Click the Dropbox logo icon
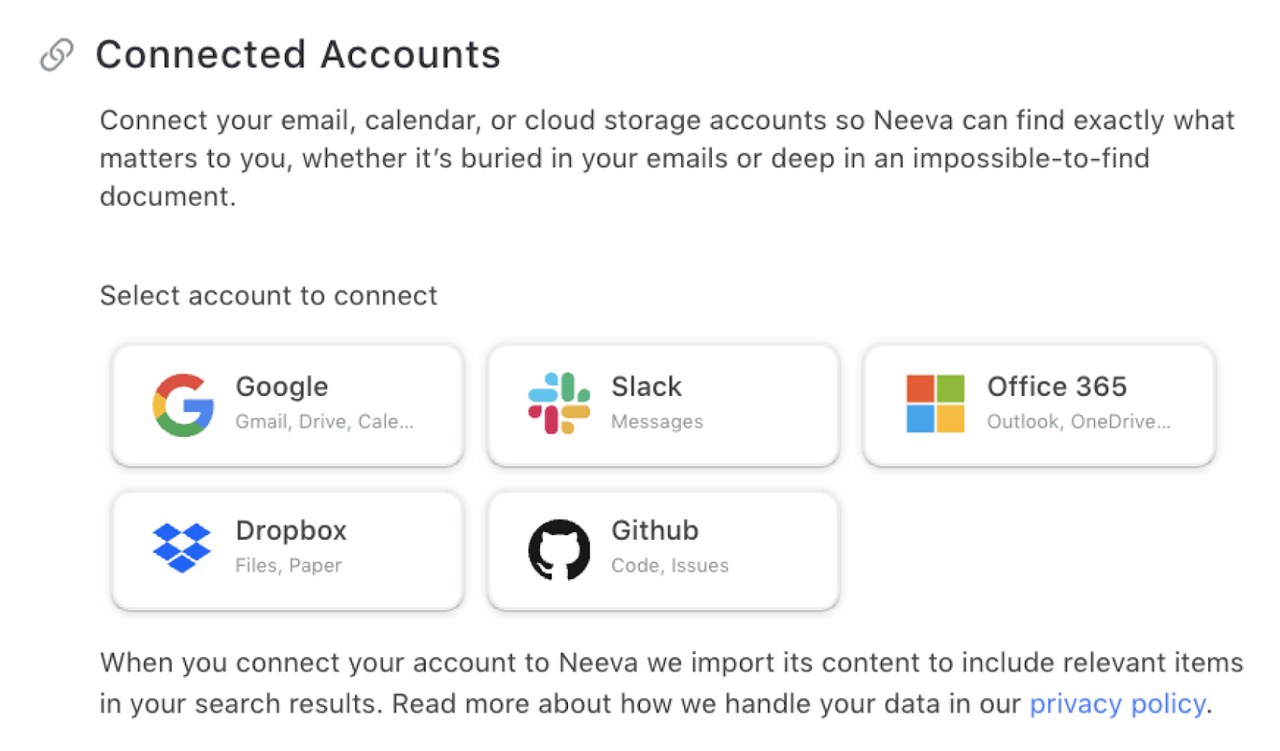1280x751 pixels. pos(182,548)
